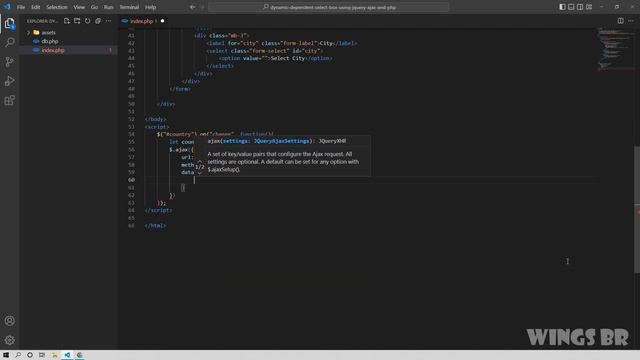Close unsaved index.php tab dot
Viewport: 640px width, 360px height.
162,21
